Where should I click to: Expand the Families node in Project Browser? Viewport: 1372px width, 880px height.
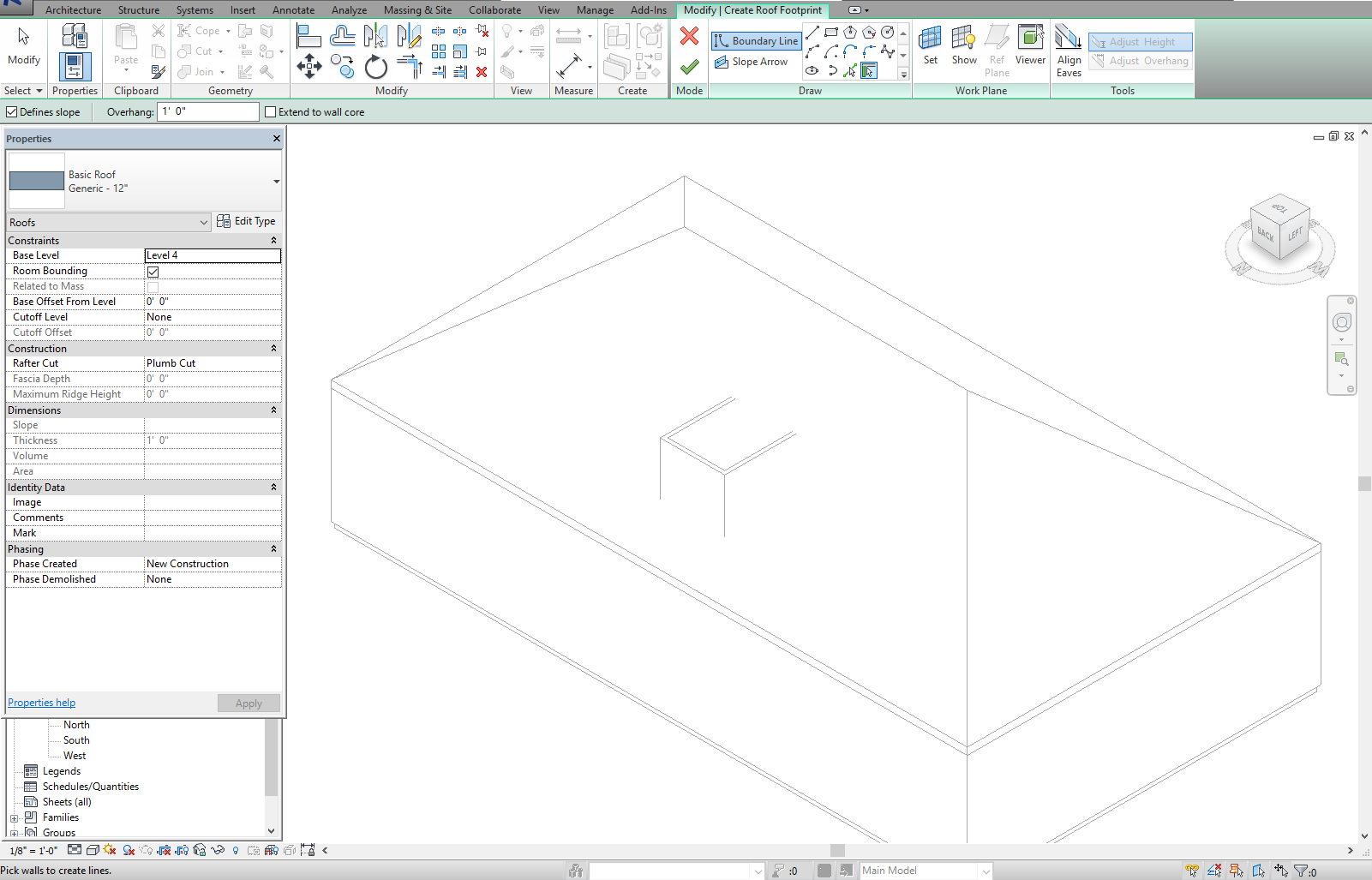[x=13, y=817]
